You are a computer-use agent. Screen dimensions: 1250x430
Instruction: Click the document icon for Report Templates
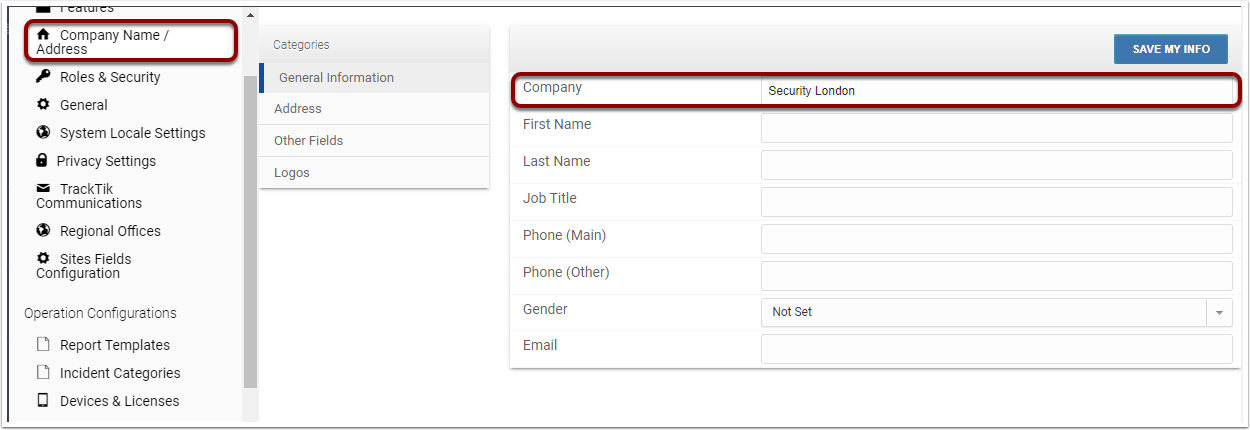43,344
